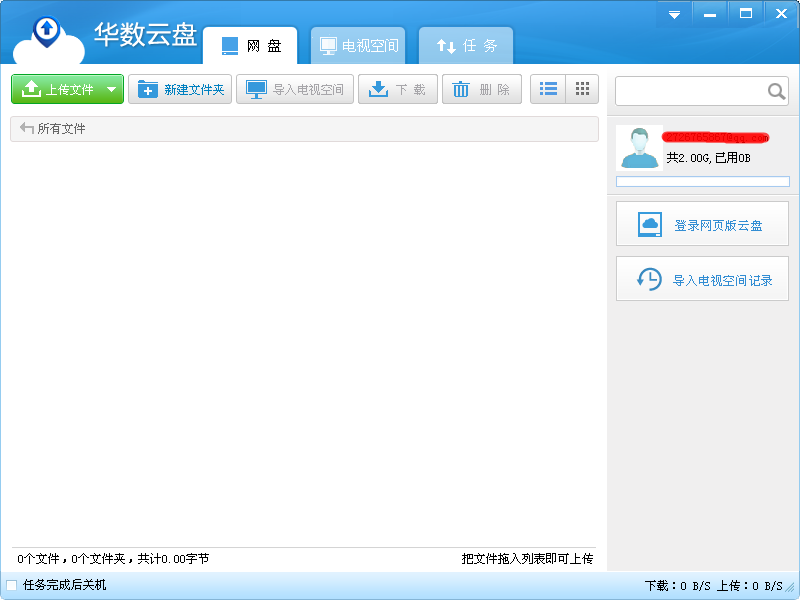Click the 华数云盘 cloud logo

48,41
